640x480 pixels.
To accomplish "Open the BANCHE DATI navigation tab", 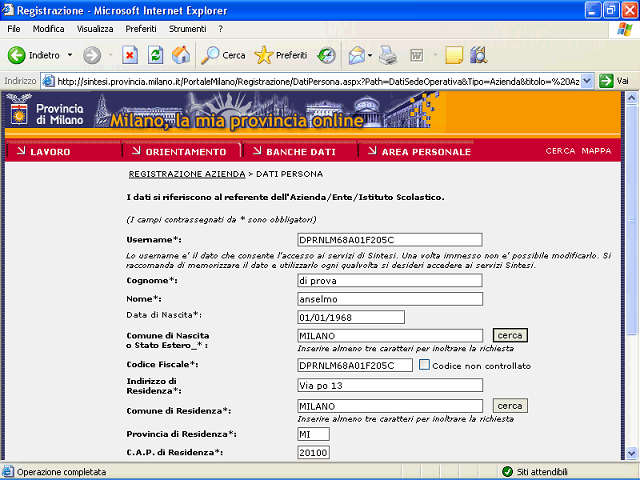I will pos(294,151).
